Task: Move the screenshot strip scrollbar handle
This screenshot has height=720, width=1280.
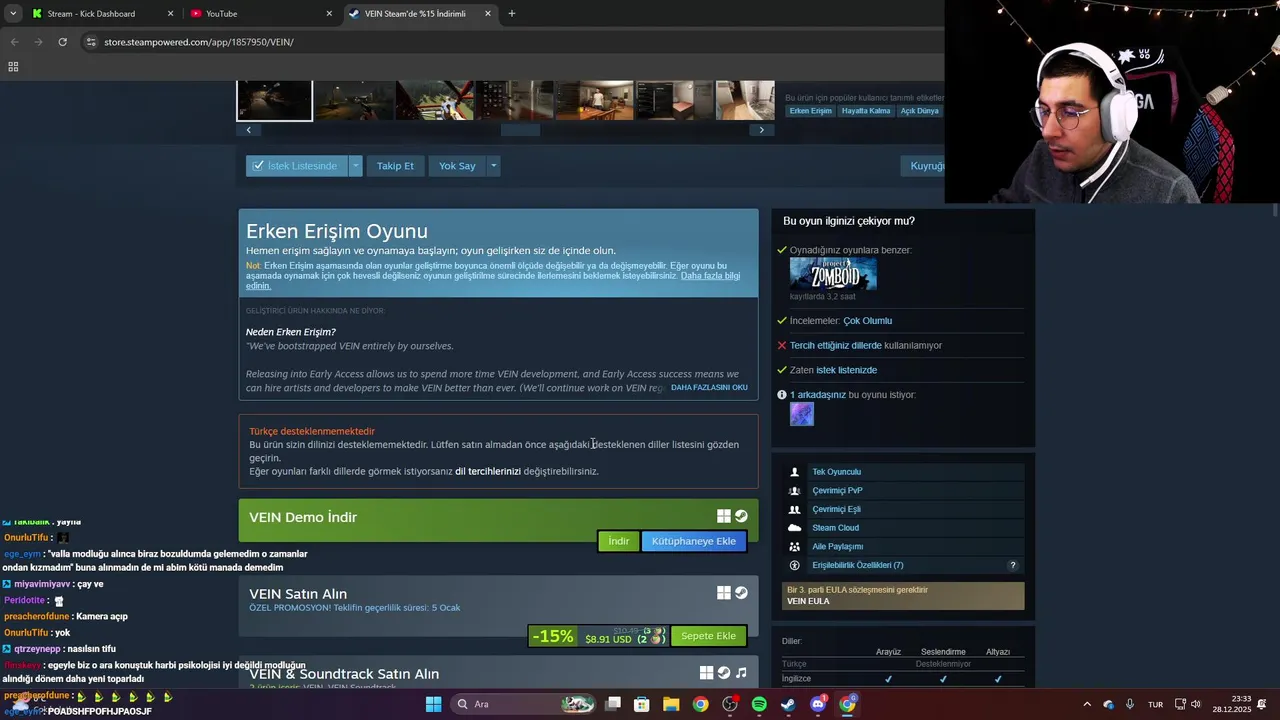Action: (520, 130)
